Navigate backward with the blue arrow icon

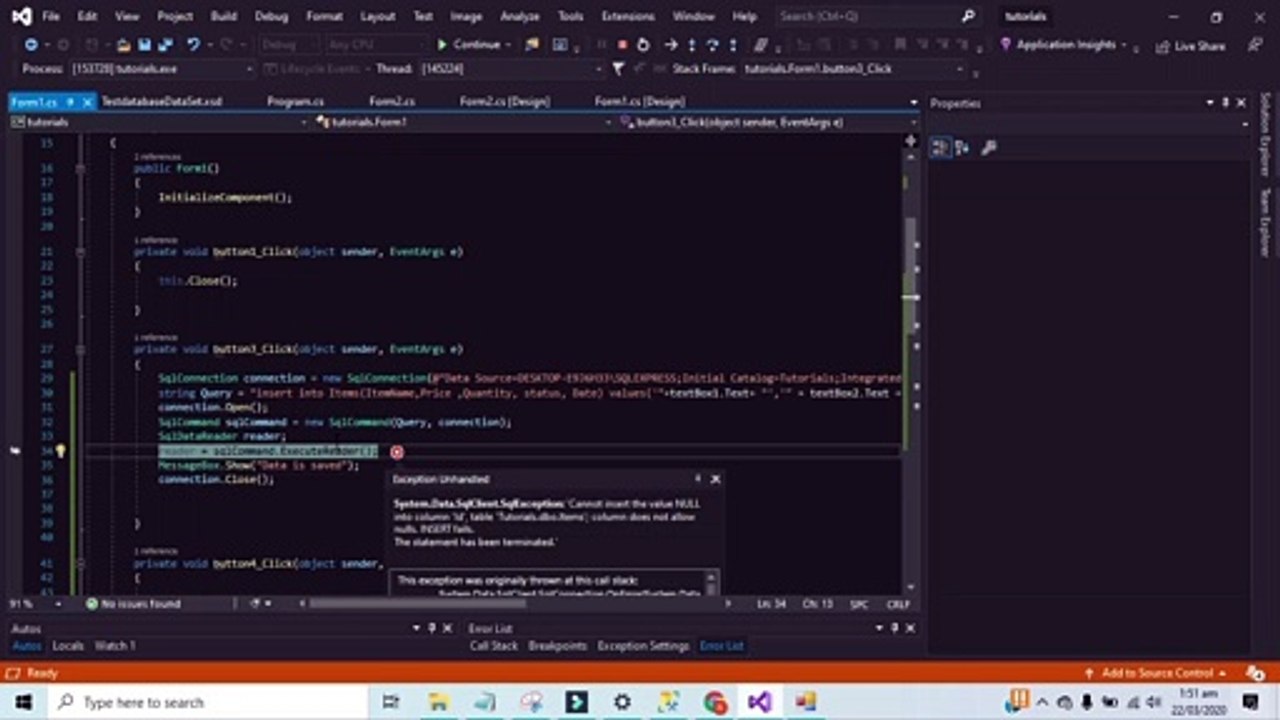point(31,45)
